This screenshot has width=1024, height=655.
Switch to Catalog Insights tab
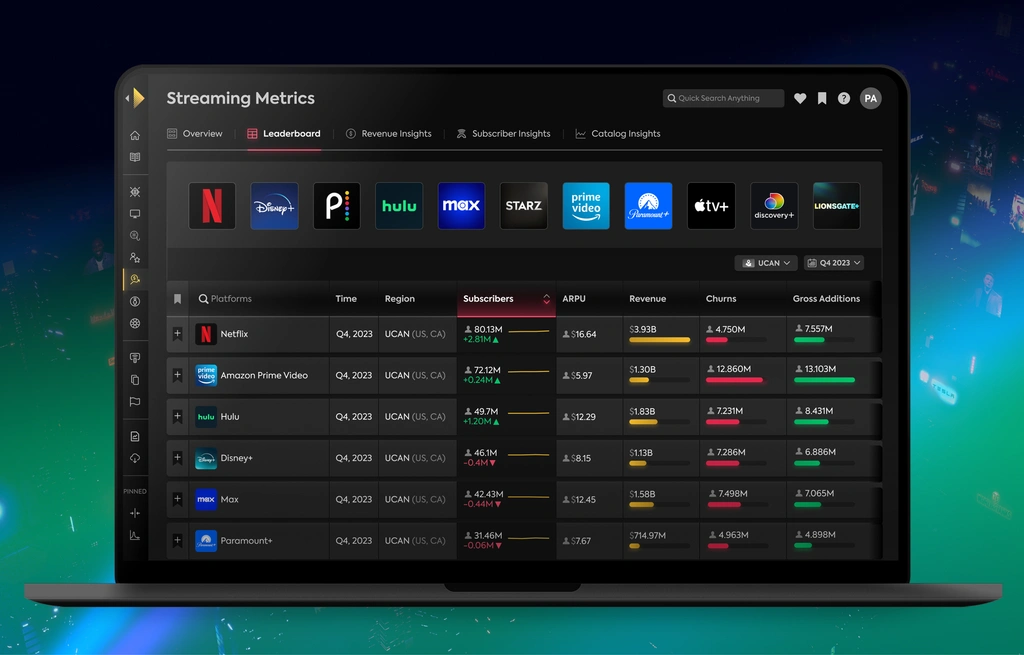pos(618,133)
